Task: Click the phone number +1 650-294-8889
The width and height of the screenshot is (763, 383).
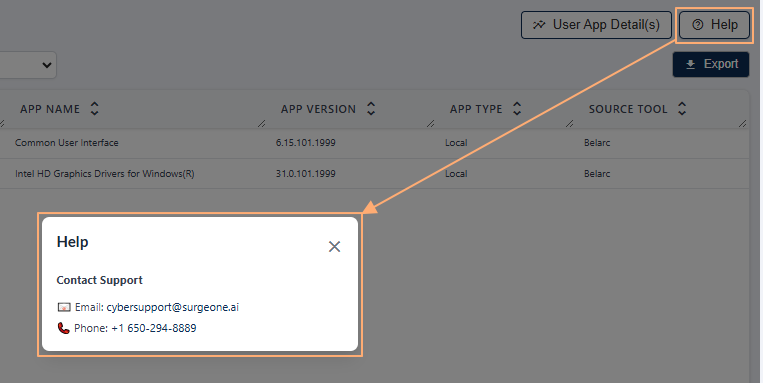Action: click(154, 328)
